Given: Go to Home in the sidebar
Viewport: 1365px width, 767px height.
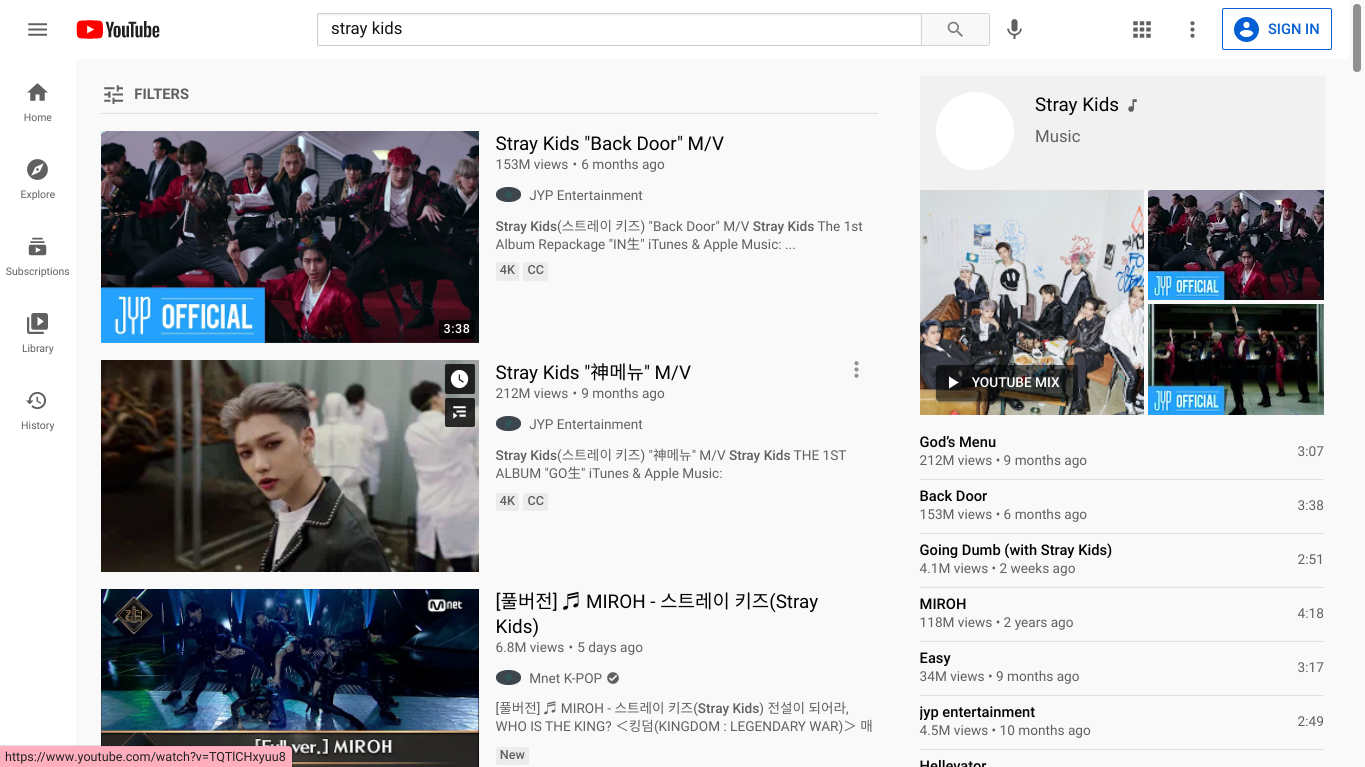Looking at the screenshot, I should (x=38, y=102).
